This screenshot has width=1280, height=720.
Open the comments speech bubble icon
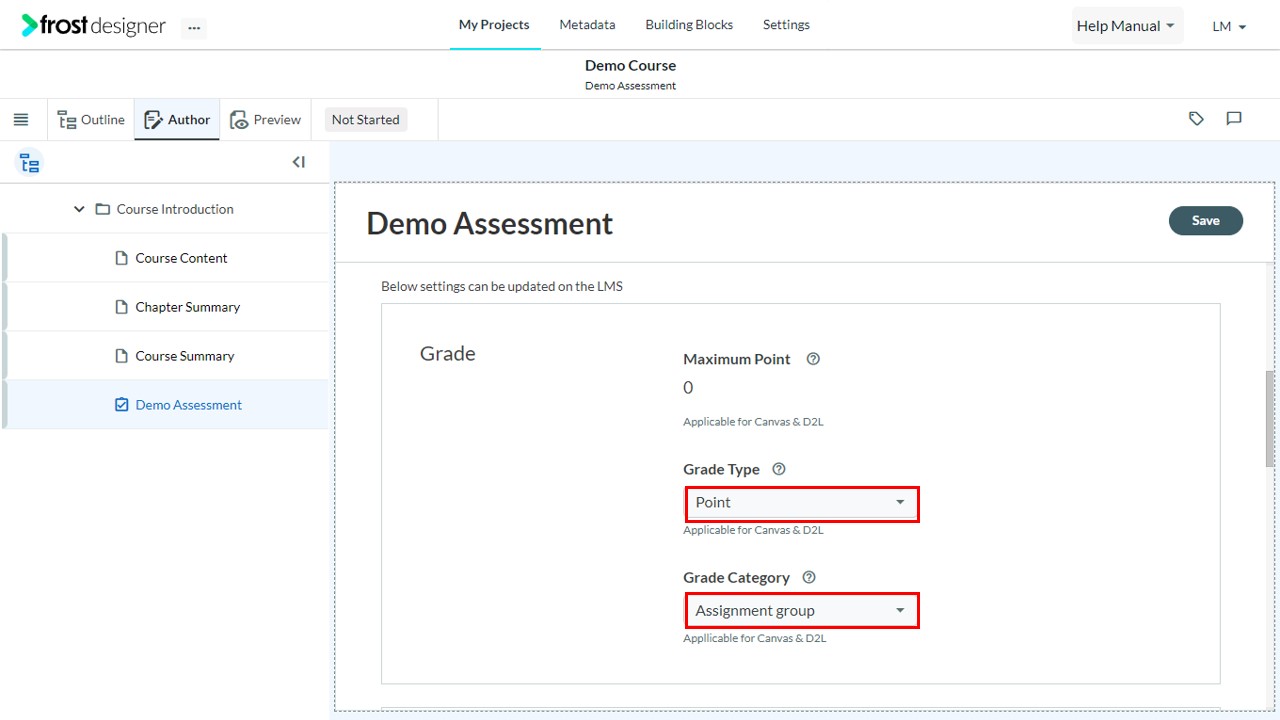pos(1234,119)
